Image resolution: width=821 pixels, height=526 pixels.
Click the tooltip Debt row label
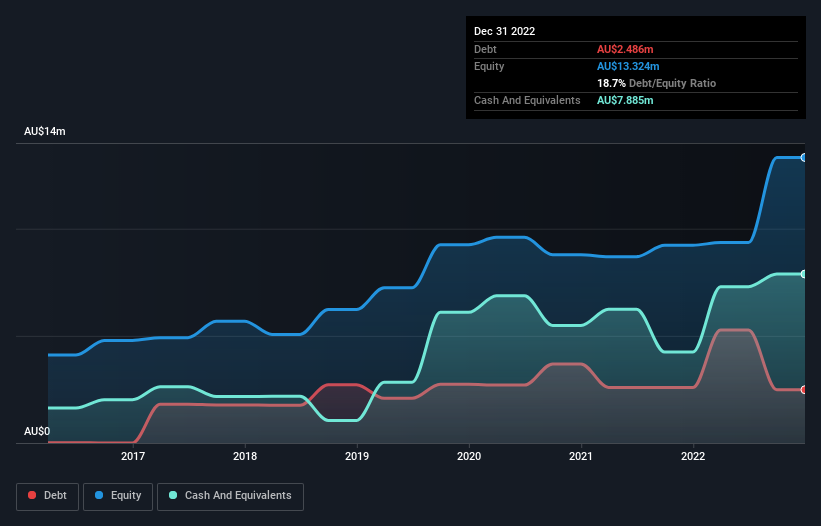click(x=485, y=49)
